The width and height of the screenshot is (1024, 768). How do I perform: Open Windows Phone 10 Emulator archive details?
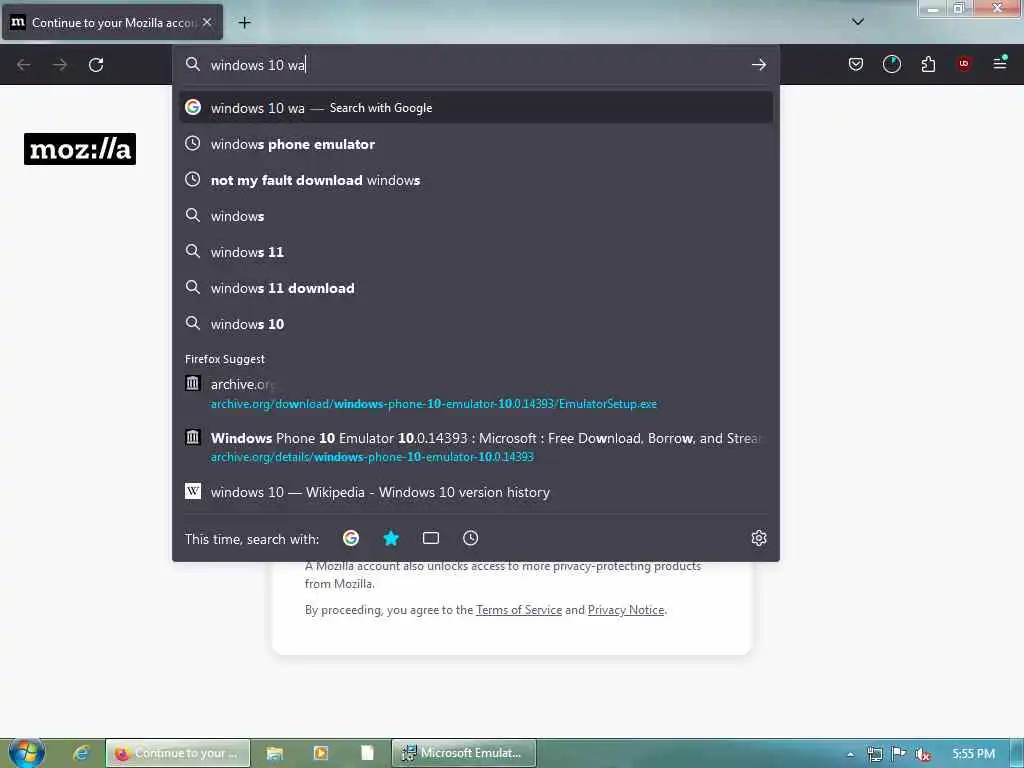click(x=476, y=447)
